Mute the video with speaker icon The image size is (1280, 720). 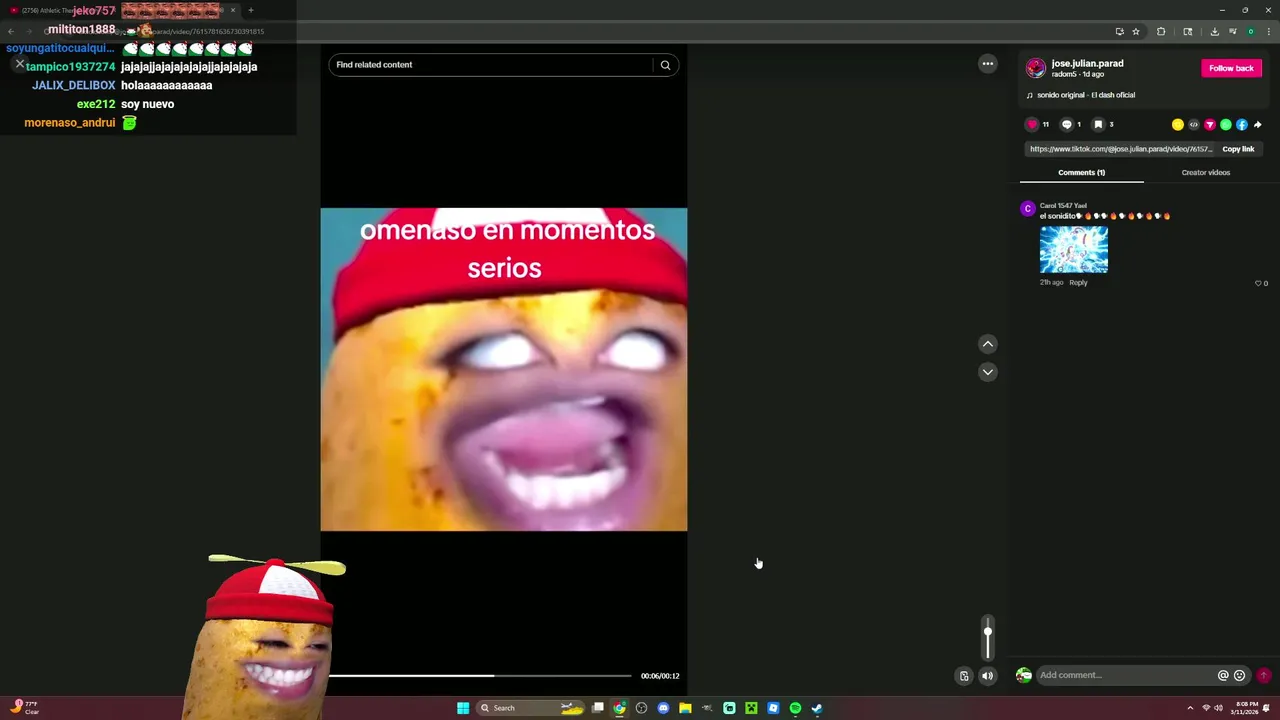(x=988, y=676)
